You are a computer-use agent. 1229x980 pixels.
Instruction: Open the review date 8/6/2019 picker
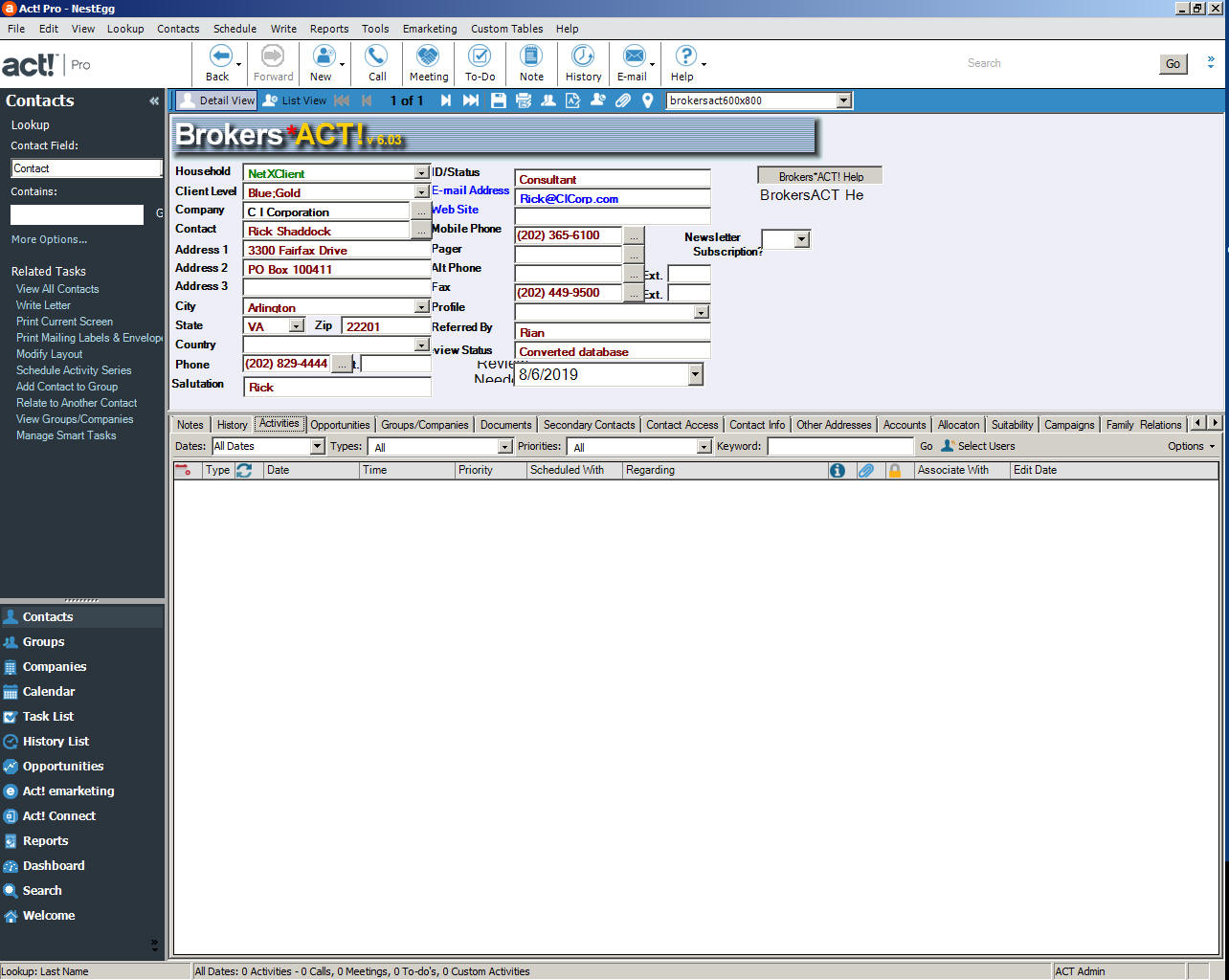(x=696, y=375)
